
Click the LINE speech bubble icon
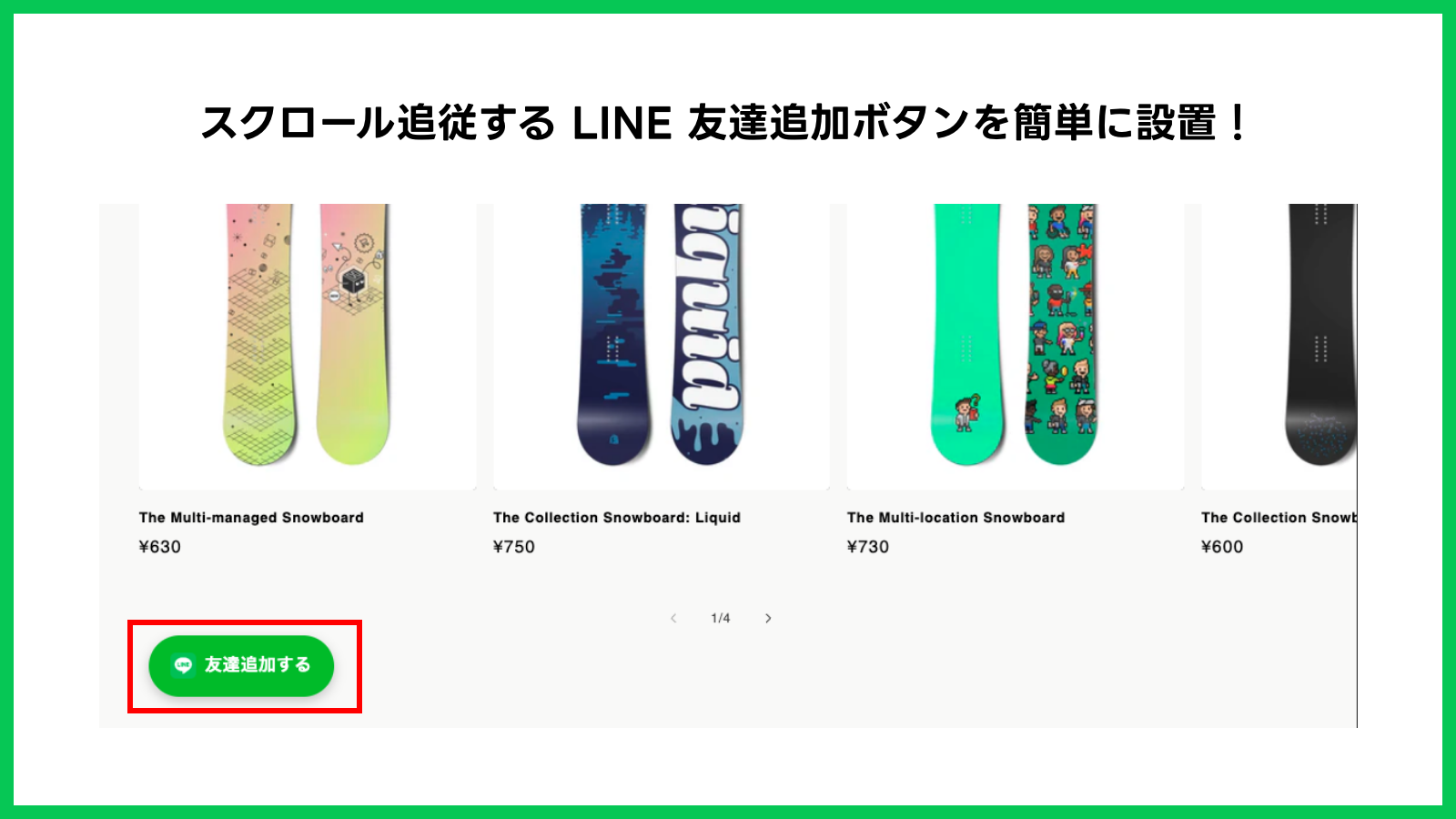(x=183, y=665)
